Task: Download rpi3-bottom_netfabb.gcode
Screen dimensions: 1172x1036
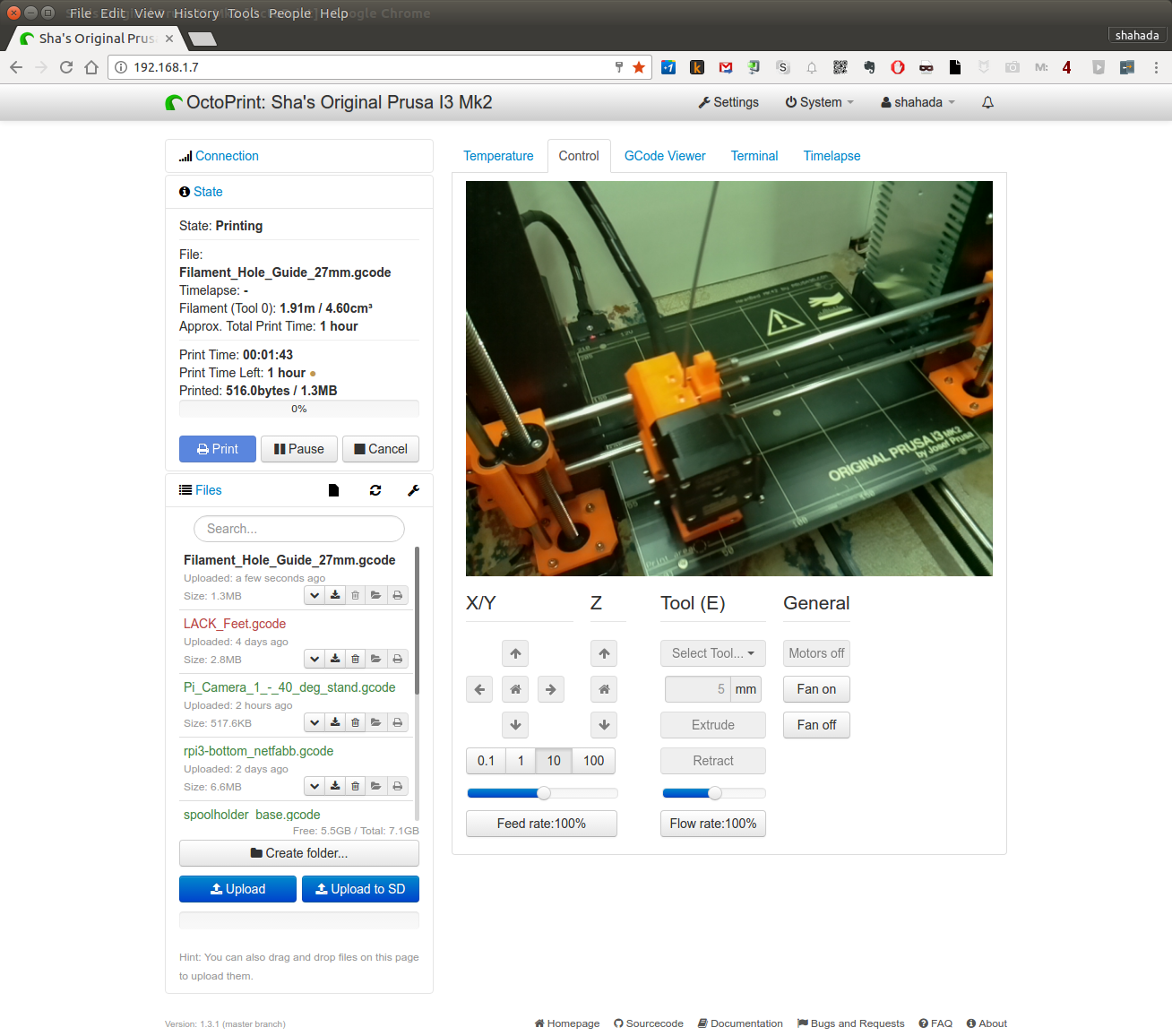Action: (x=335, y=786)
